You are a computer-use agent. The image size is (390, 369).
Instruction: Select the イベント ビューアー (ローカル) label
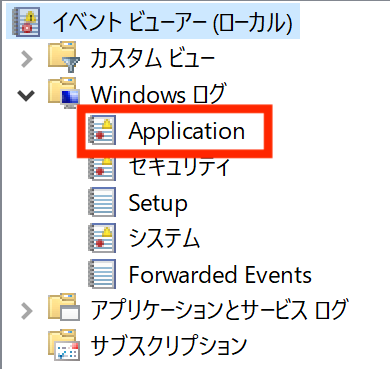(172, 23)
